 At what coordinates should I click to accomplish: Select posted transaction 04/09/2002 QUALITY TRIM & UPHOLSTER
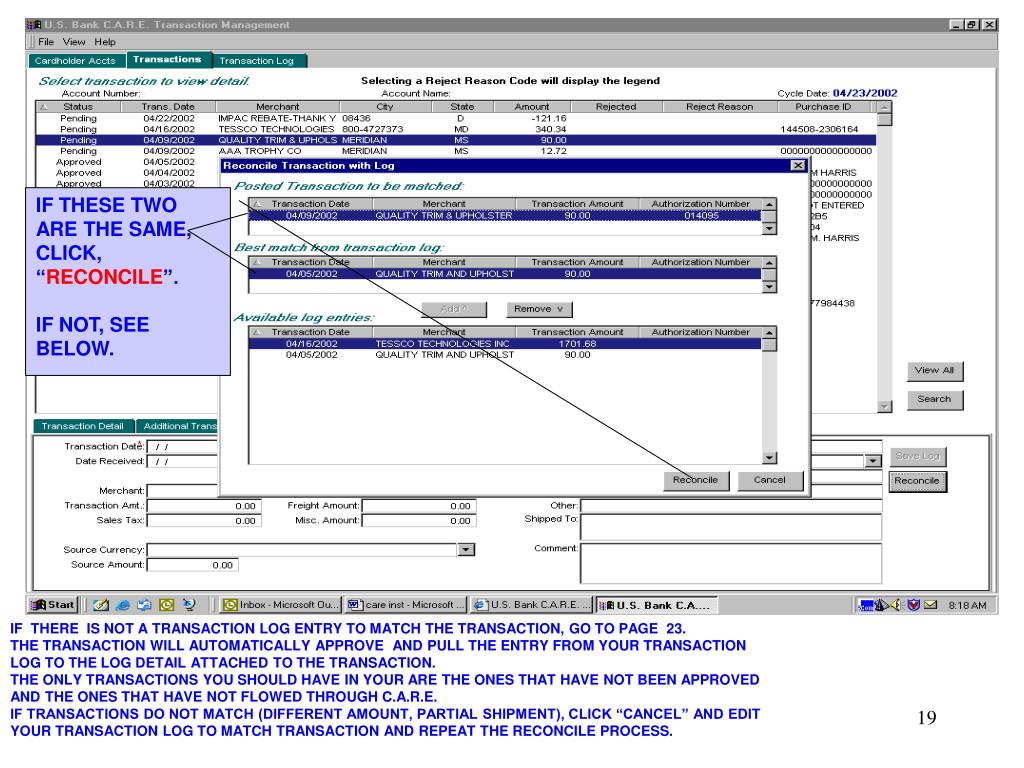coord(505,216)
